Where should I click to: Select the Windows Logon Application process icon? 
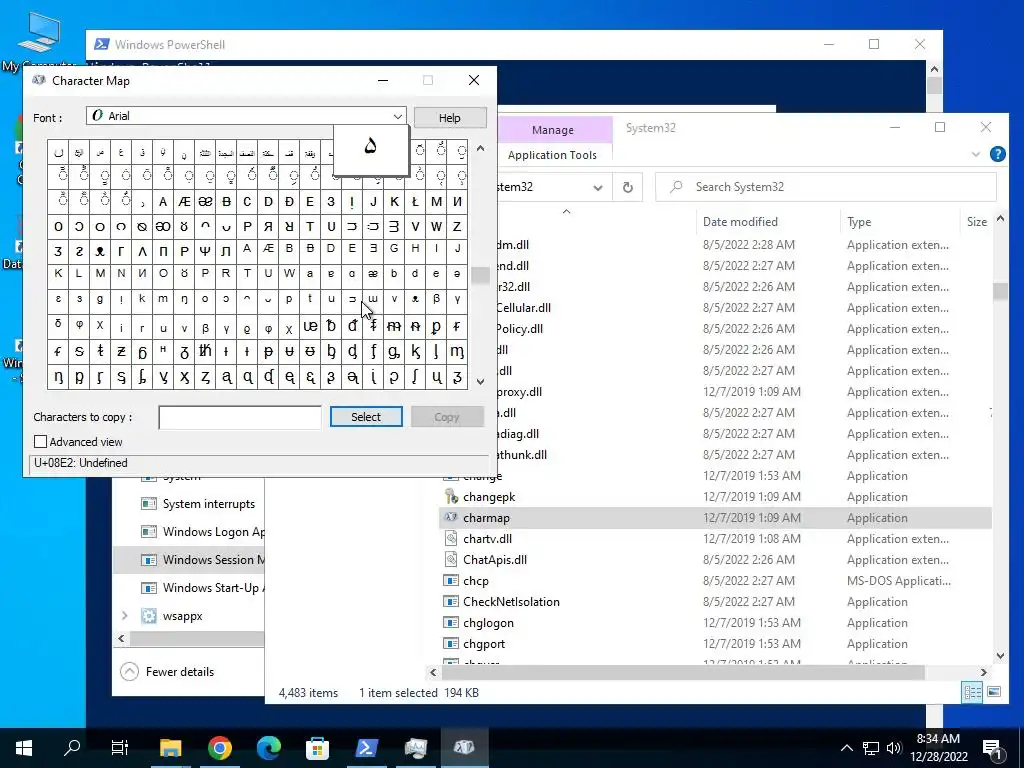click(149, 532)
